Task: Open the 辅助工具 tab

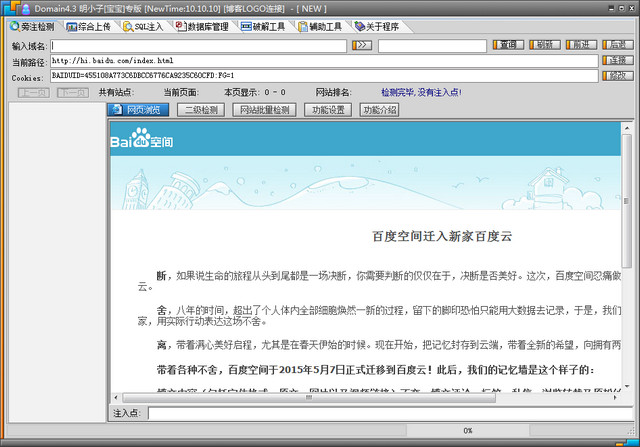Action: 320,27
